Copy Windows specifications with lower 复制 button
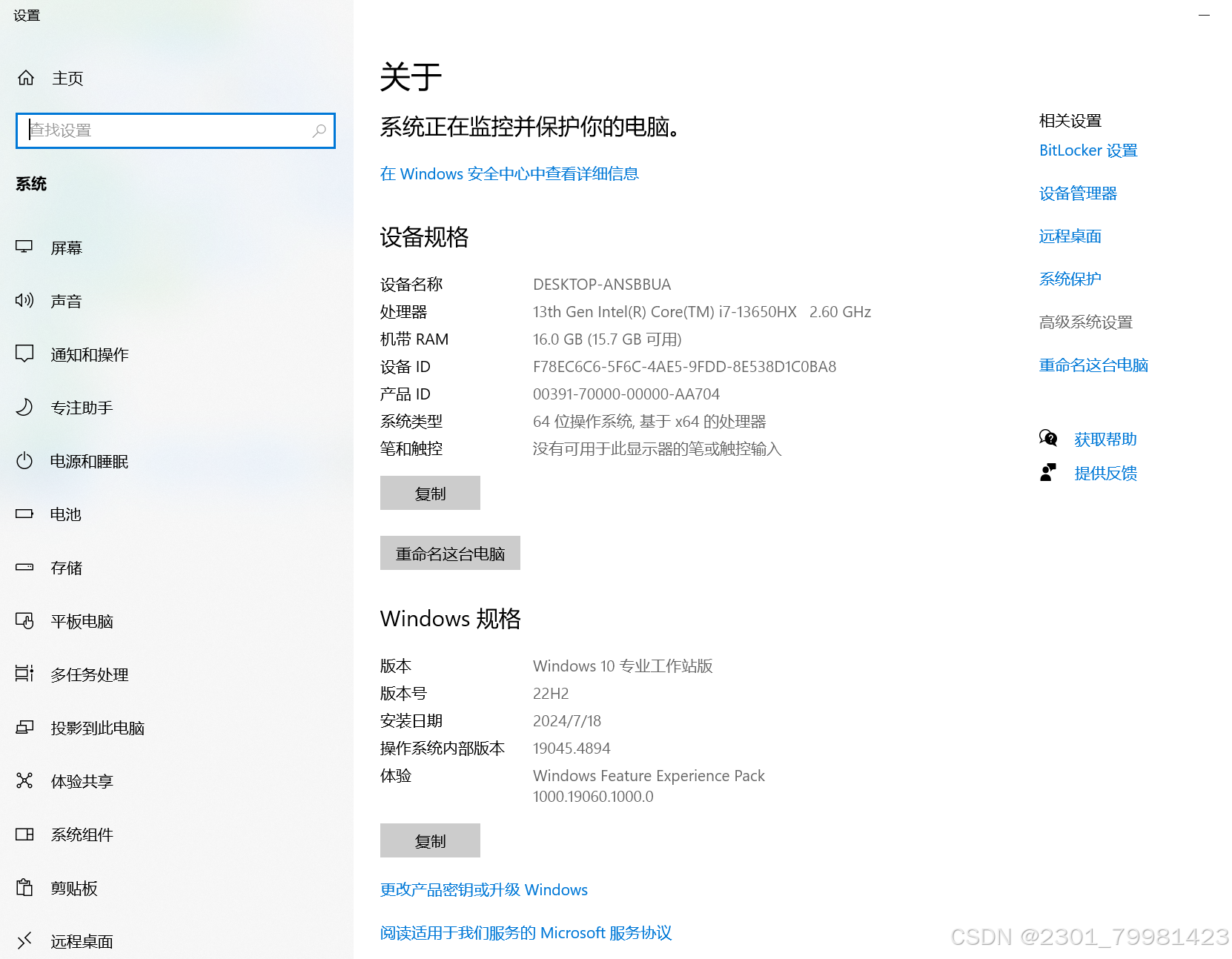Viewport: 1232px width, 959px height. point(430,840)
